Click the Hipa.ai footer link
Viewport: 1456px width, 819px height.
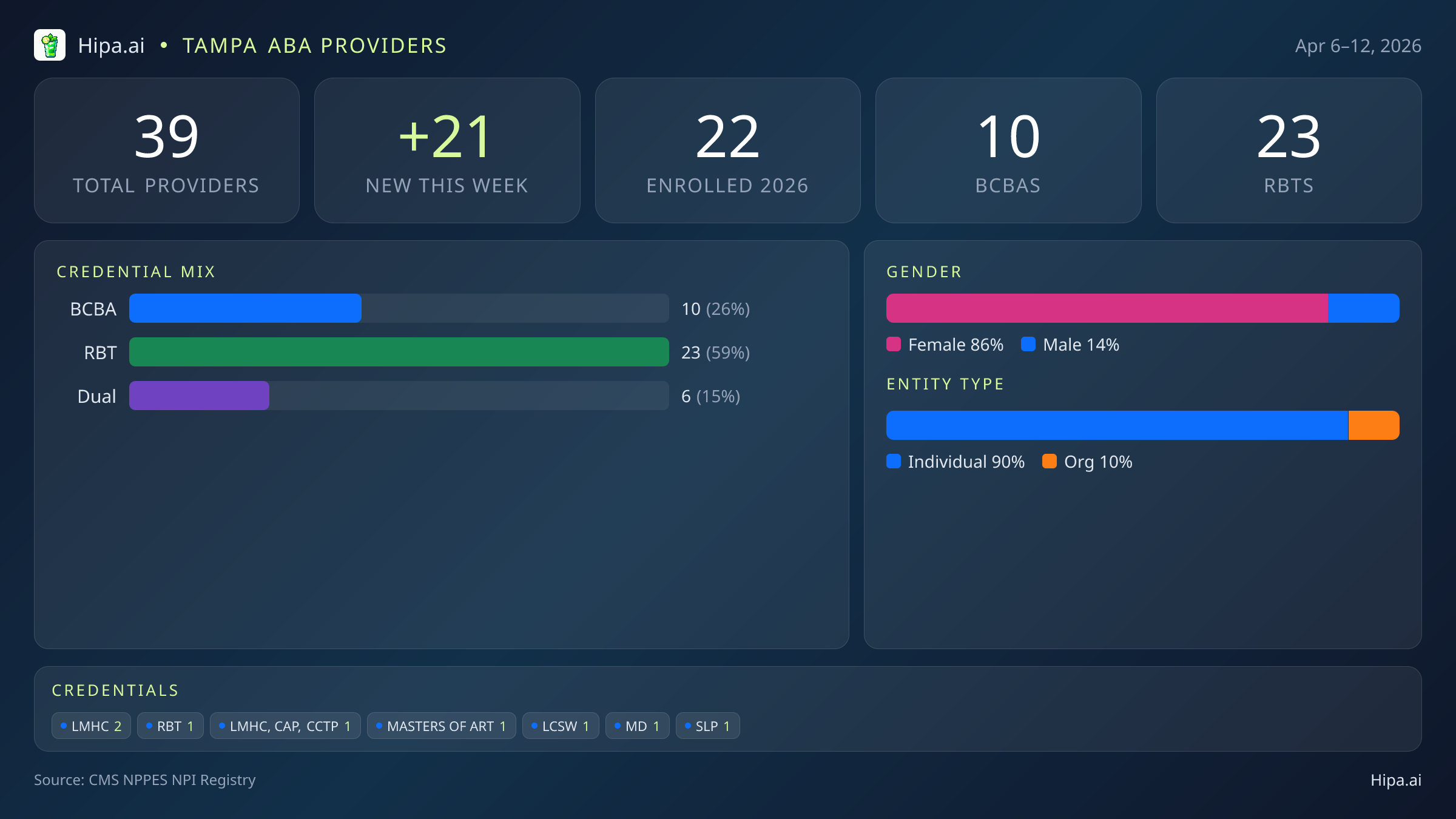(x=1395, y=780)
